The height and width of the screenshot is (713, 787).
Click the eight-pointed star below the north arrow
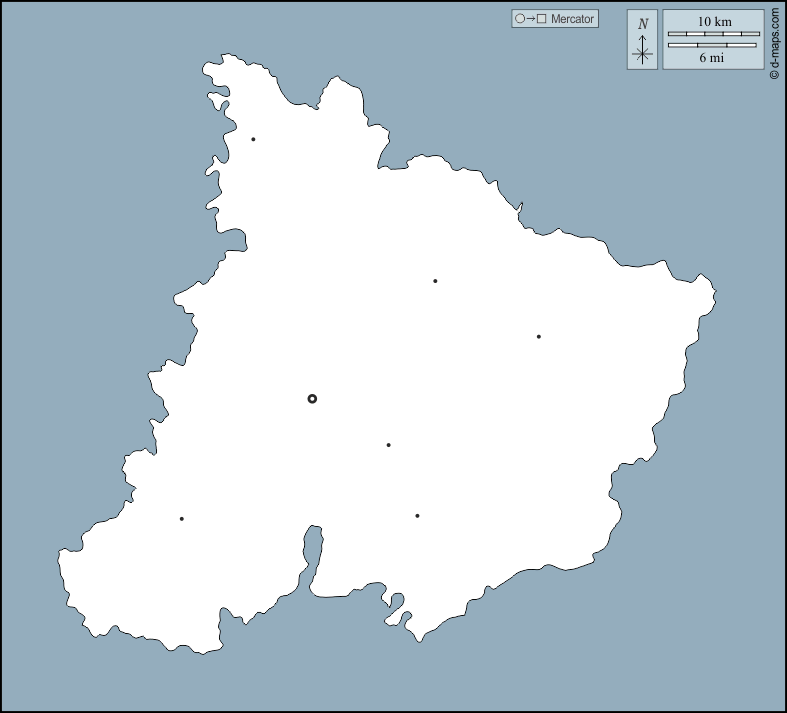(643, 54)
